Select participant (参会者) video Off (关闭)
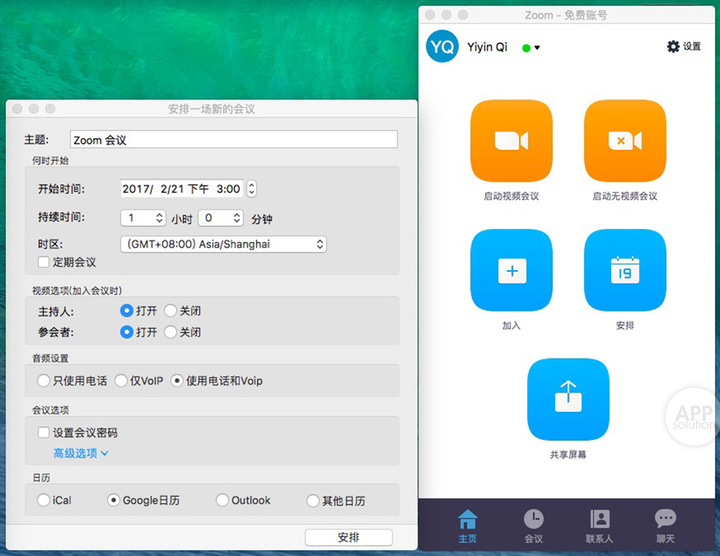Screen dimensions: 720x556 [x=170, y=332]
